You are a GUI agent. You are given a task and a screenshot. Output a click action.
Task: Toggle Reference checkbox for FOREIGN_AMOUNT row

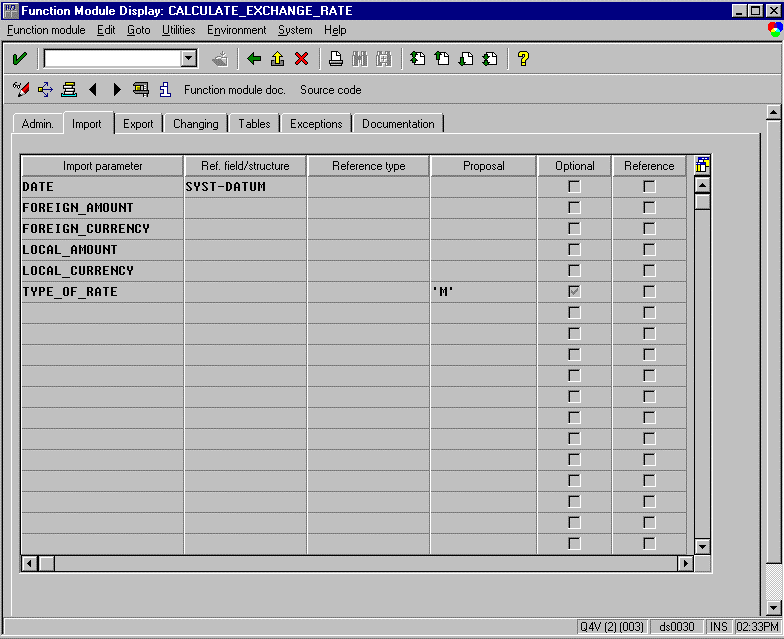pyautogui.click(x=649, y=208)
